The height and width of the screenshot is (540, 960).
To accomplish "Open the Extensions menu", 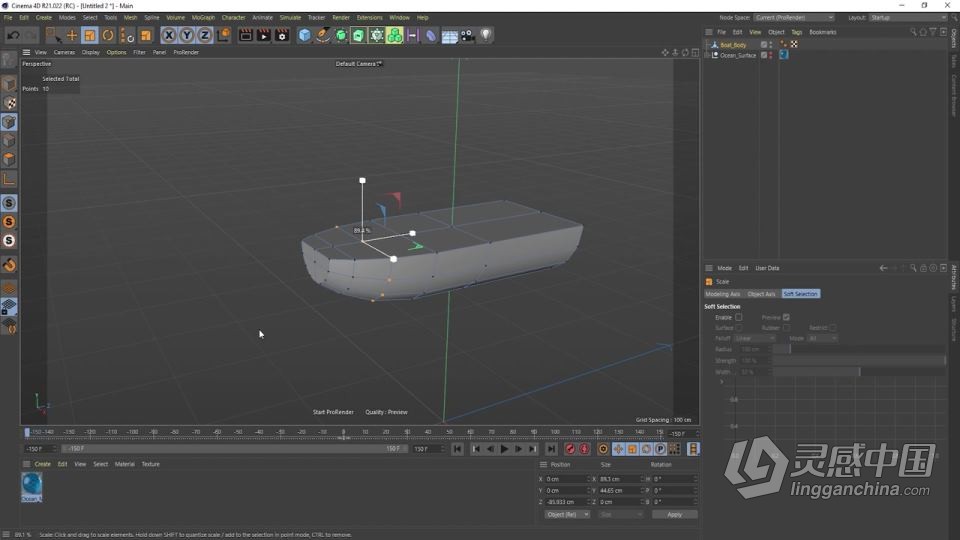I will click(x=370, y=18).
